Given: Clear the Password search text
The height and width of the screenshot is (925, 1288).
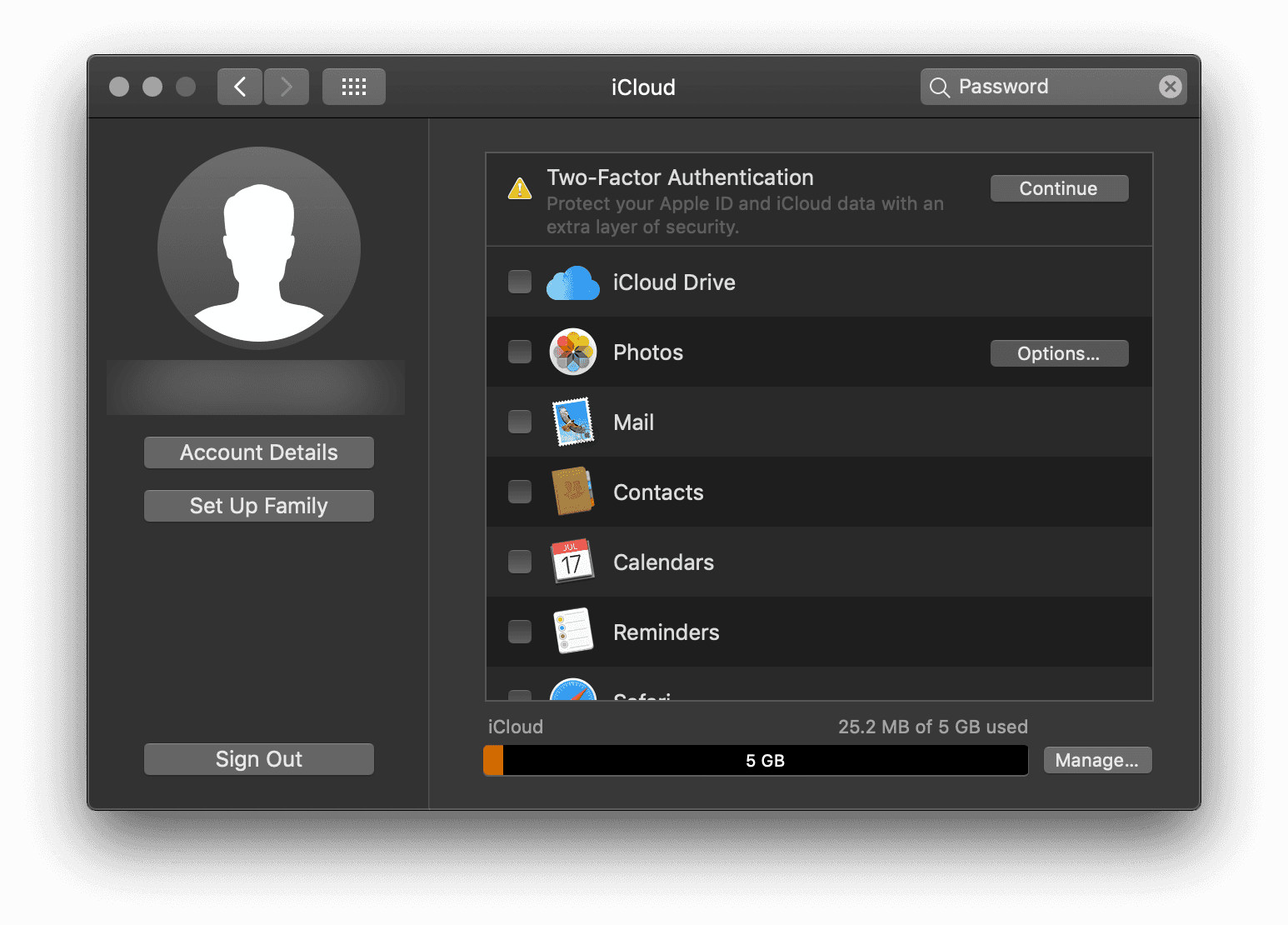Looking at the screenshot, I should (1170, 87).
